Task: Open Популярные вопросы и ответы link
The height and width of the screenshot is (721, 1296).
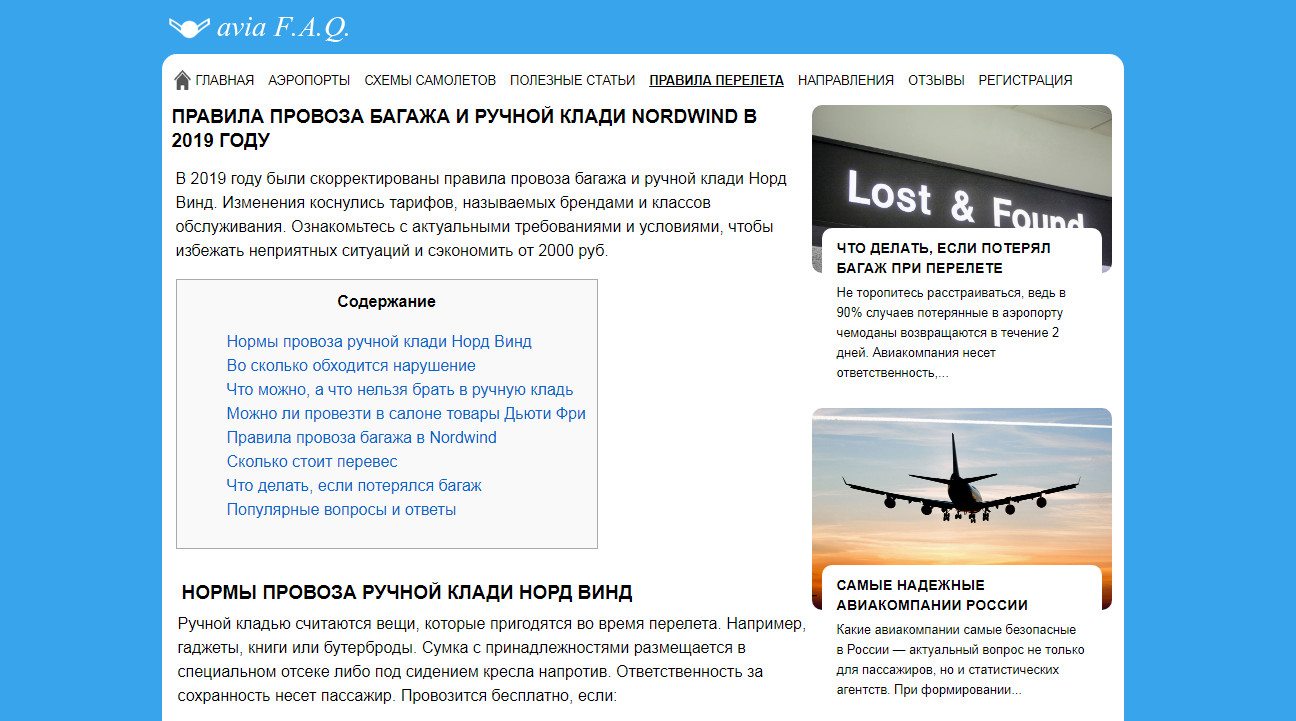Action: coord(341,510)
